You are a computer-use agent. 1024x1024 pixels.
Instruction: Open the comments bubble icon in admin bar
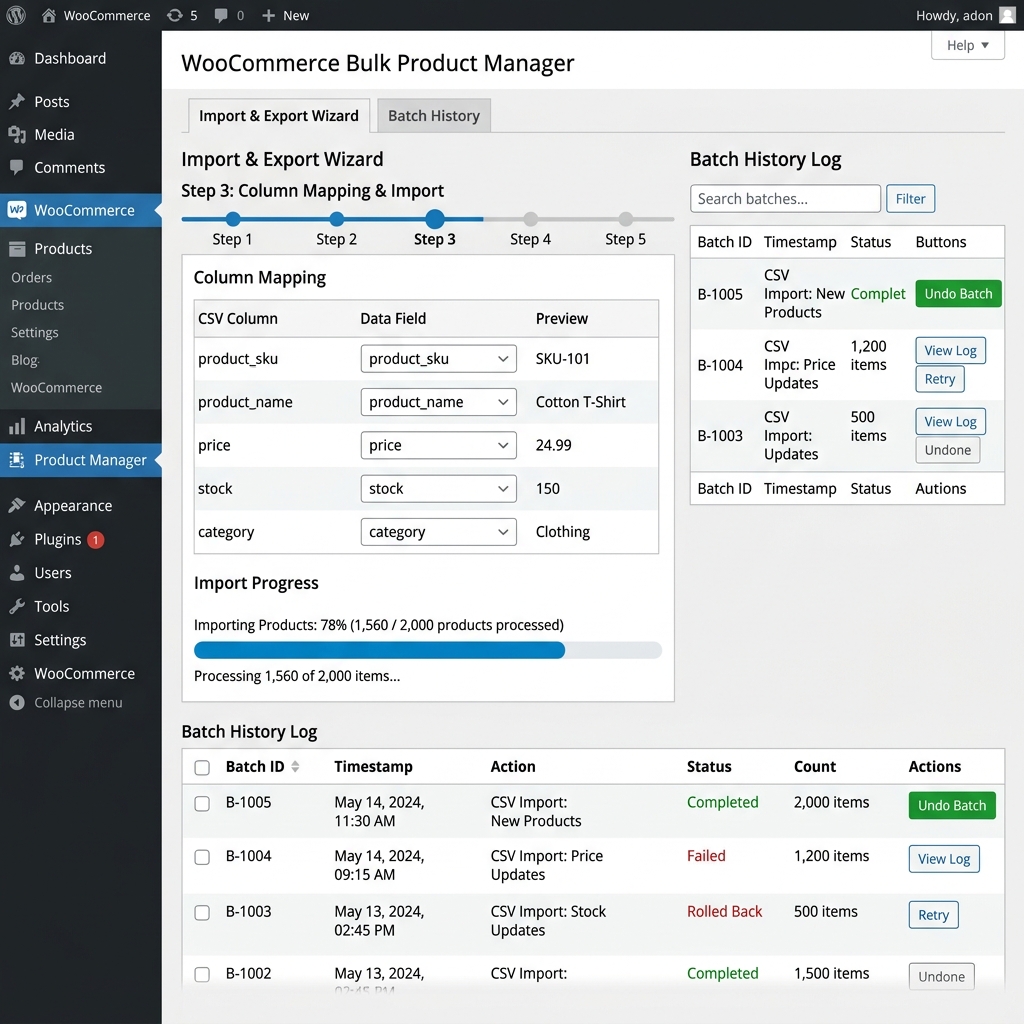221,15
